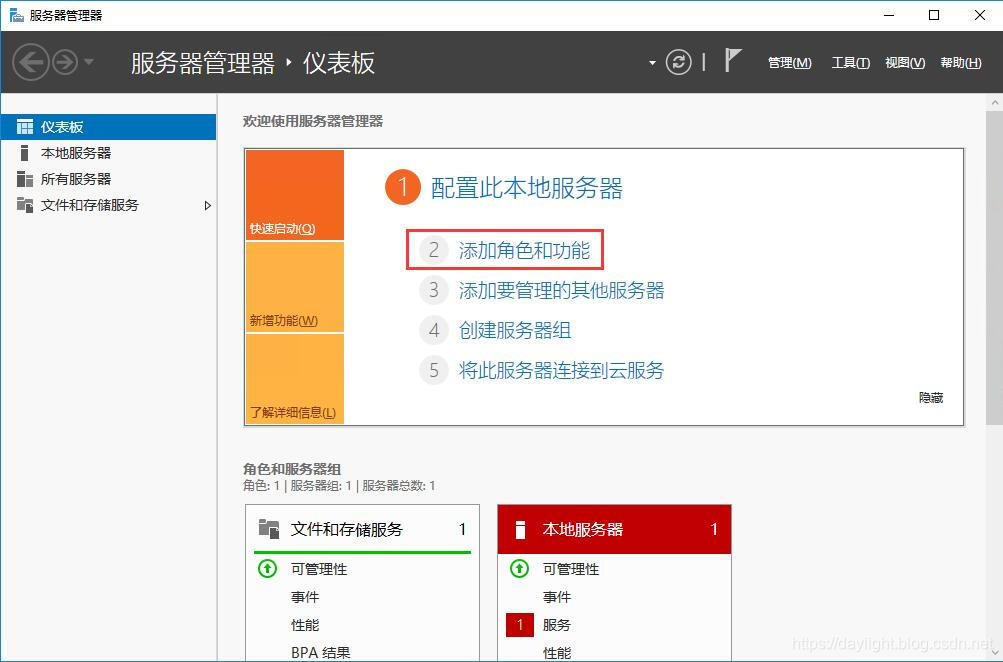Click the step 5 number circle
The height and width of the screenshot is (662, 1003).
tap(434, 370)
